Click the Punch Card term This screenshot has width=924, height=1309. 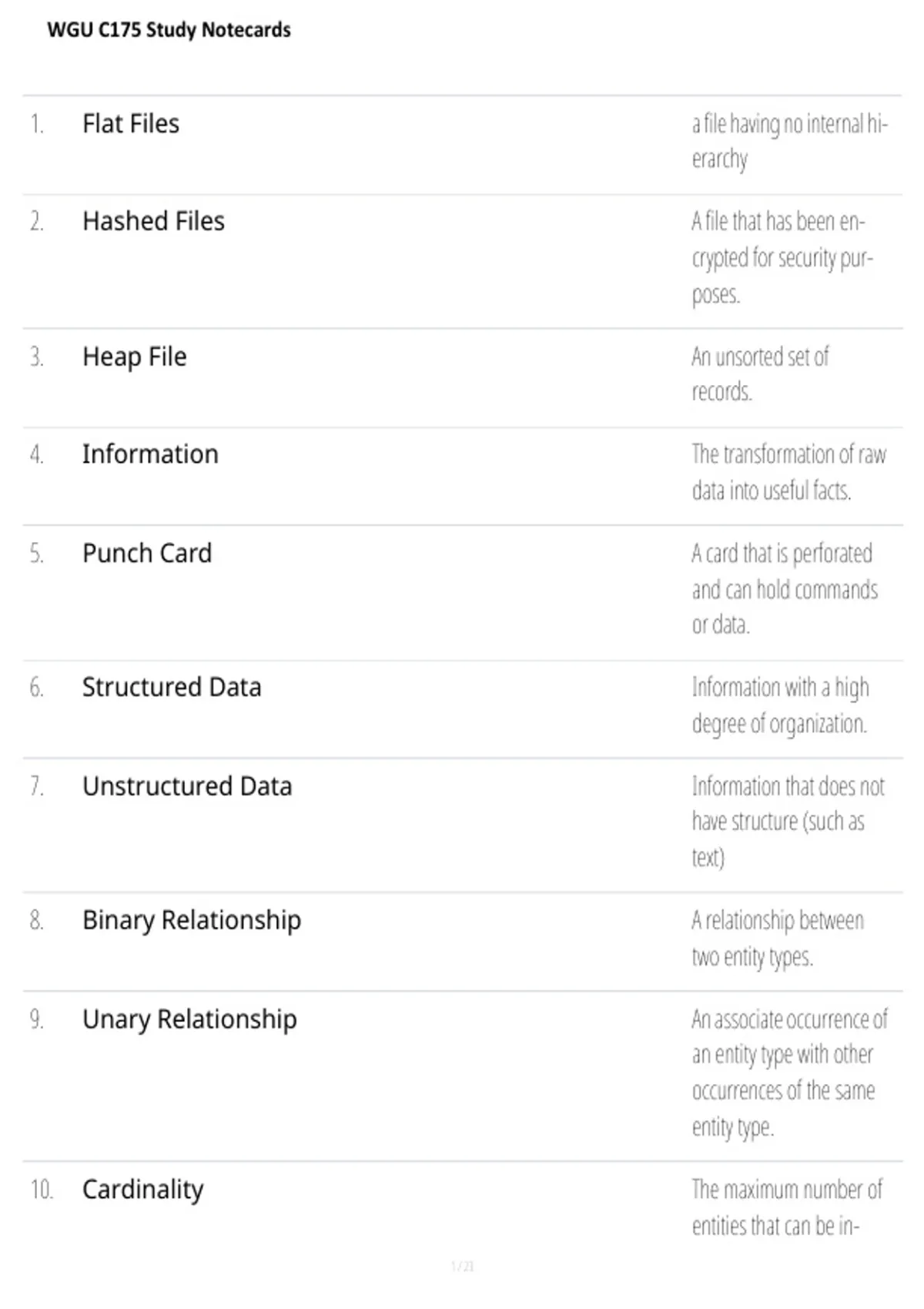[x=147, y=553]
